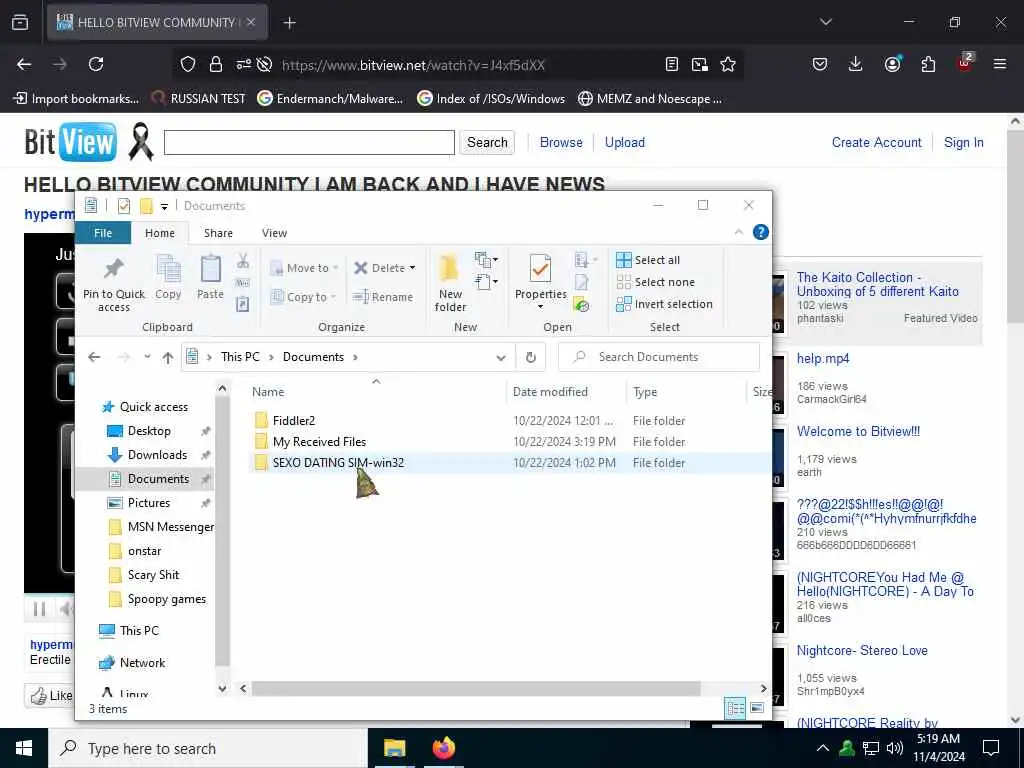The image size is (1024, 768).
Task: Click Pin to Quick access icon
Action: [114, 268]
